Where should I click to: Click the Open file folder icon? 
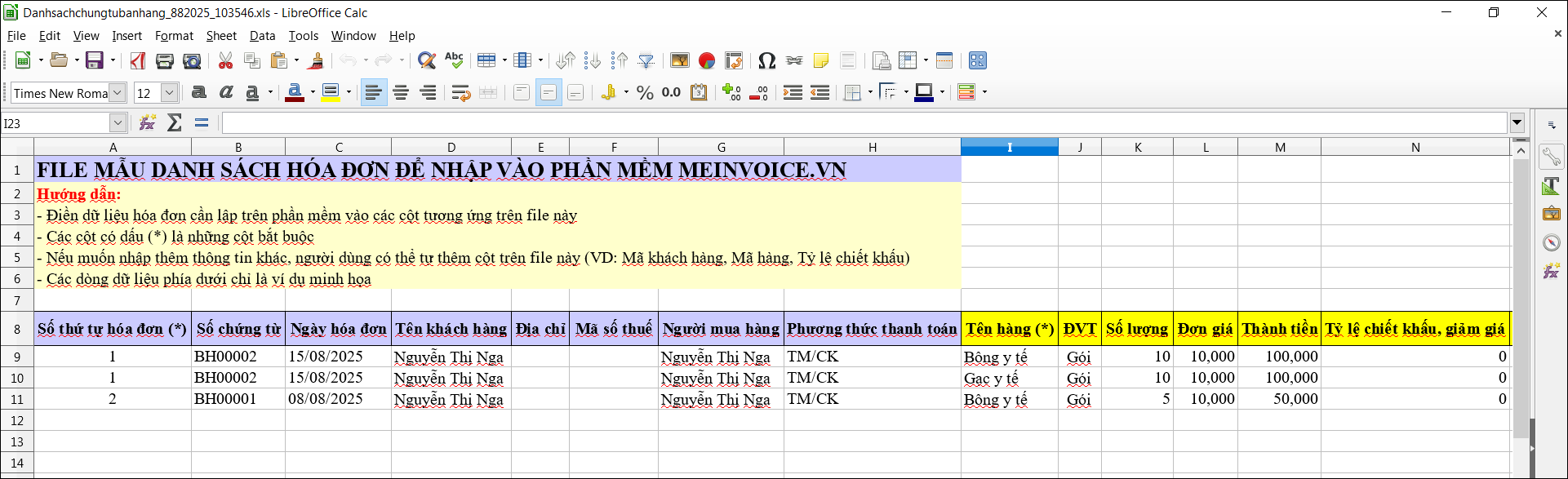(58, 60)
